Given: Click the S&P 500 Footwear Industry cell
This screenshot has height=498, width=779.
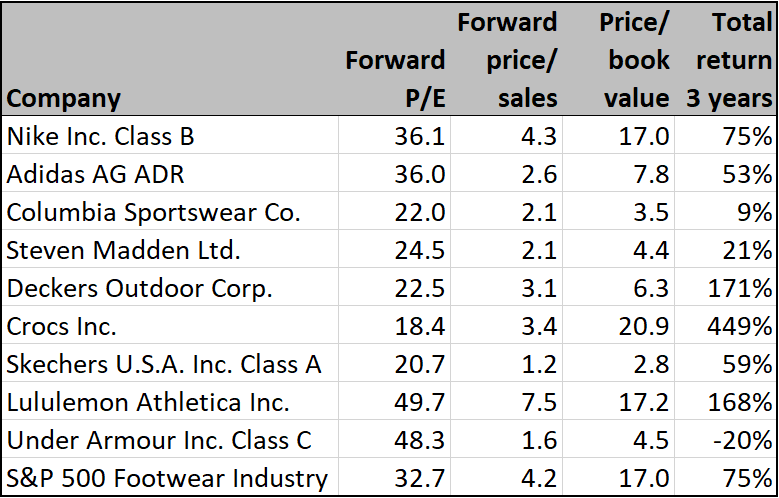Looking at the screenshot, I should (x=167, y=478).
